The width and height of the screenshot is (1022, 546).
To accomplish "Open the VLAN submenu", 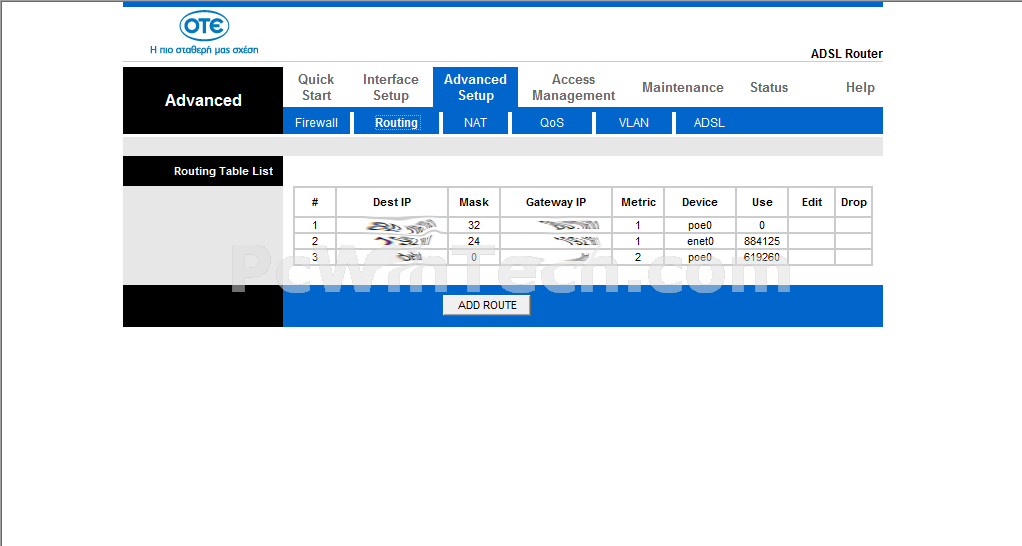I will click(x=634, y=122).
